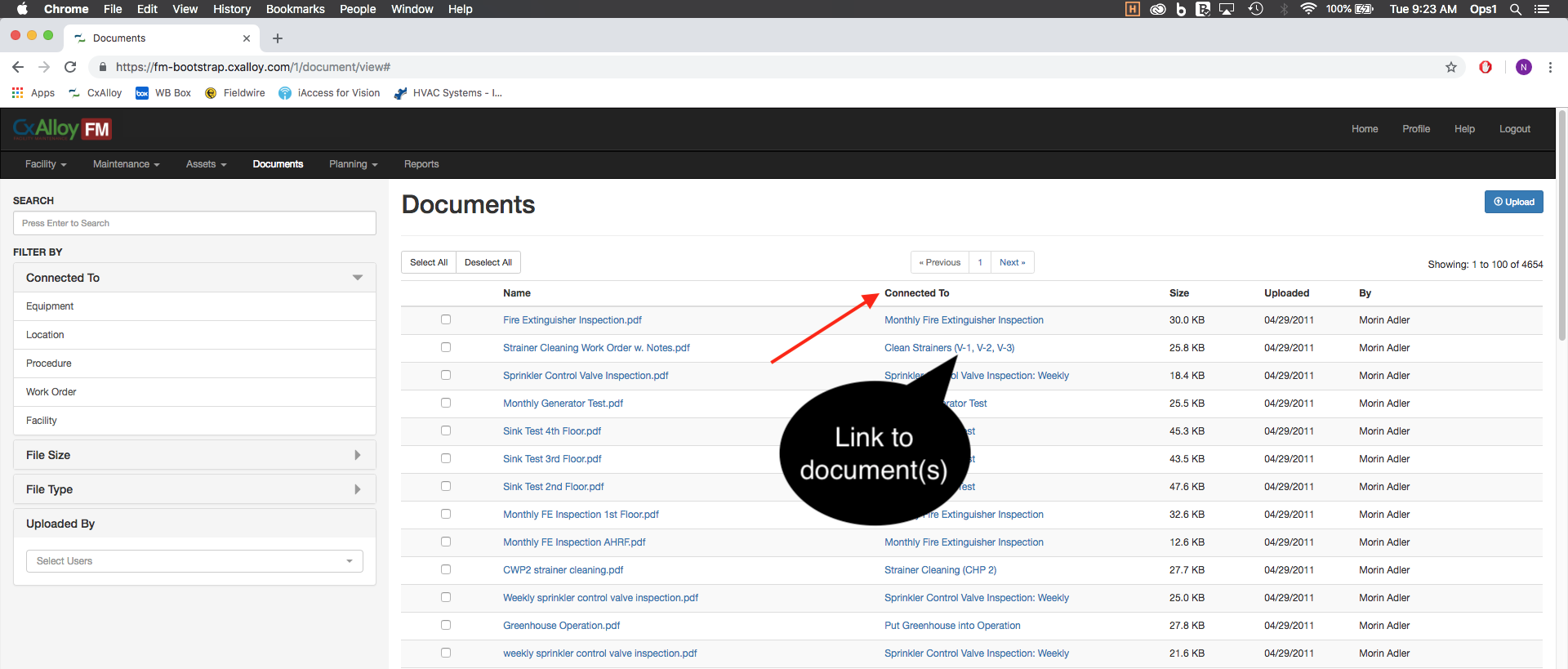Open the History menu in Chrome
Image resolution: width=1568 pixels, height=669 pixels.
point(232,9)
